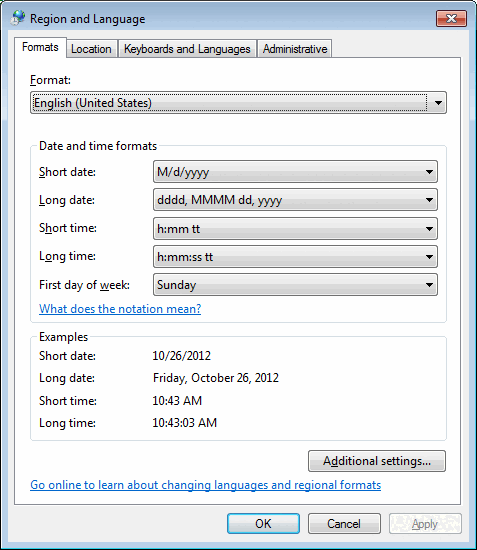Select the Formats tab
Viewport: 477px width, 550px height.
pyautogui.click(x=40, y=47)
